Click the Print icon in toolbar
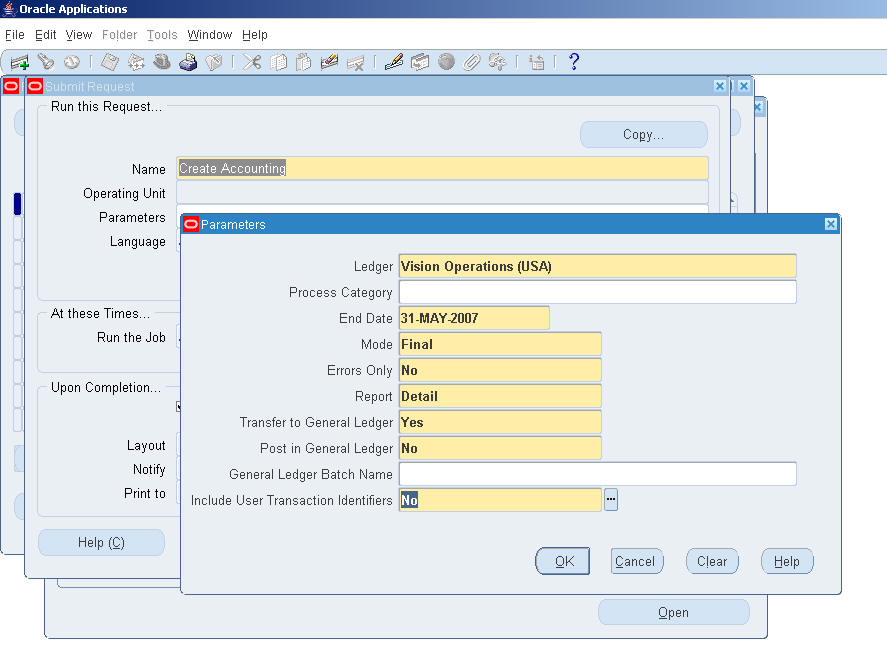The image size is (887, 656). click(x=188, y=62)
